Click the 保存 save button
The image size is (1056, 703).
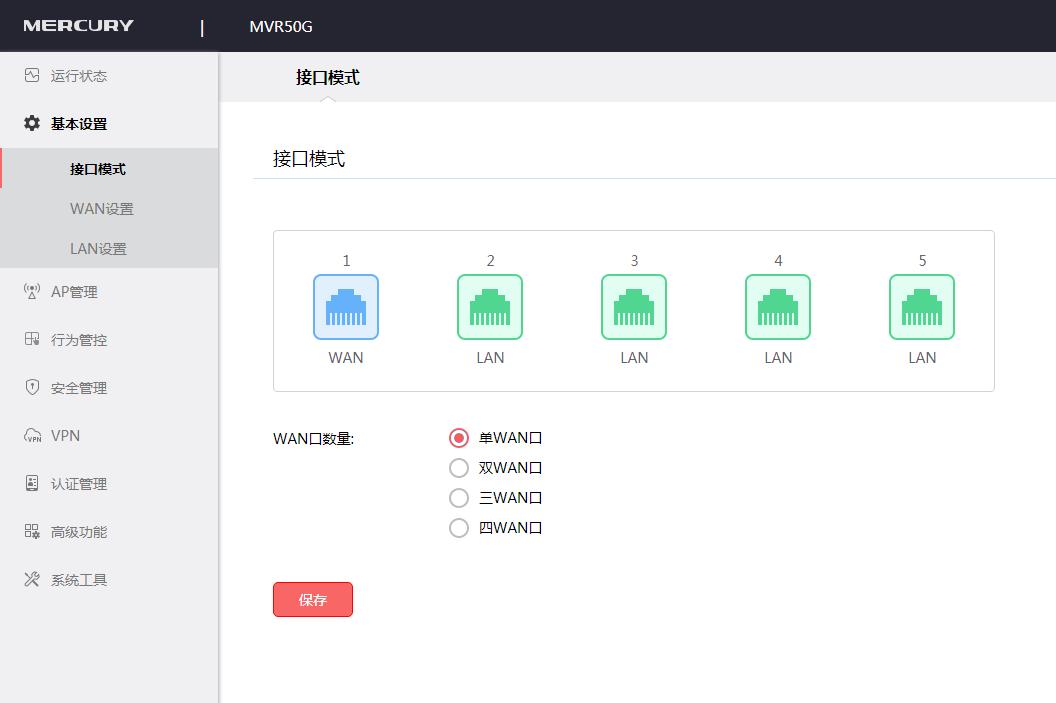pos(312,599)
